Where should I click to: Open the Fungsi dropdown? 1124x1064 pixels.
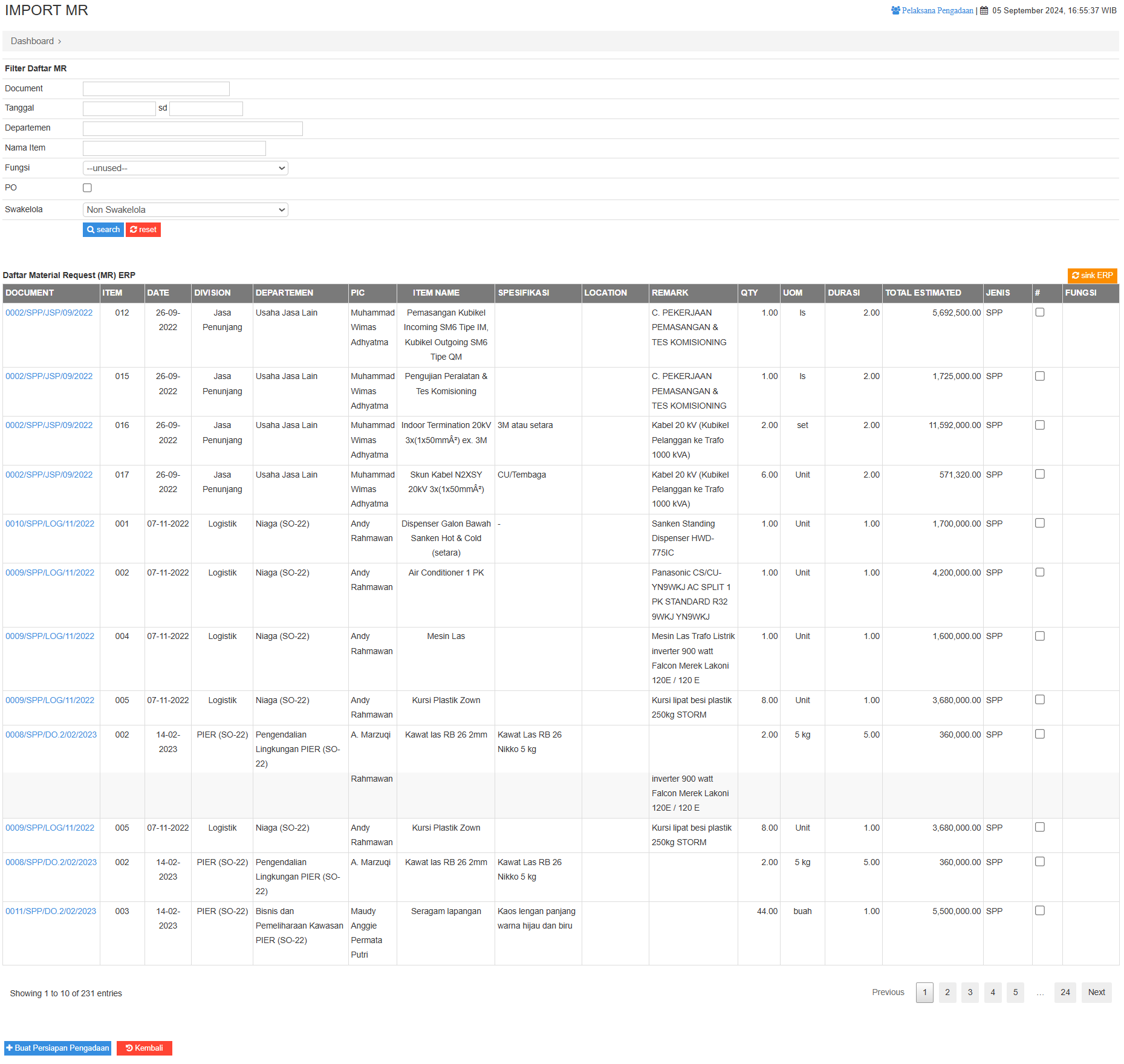pos(185,168)
